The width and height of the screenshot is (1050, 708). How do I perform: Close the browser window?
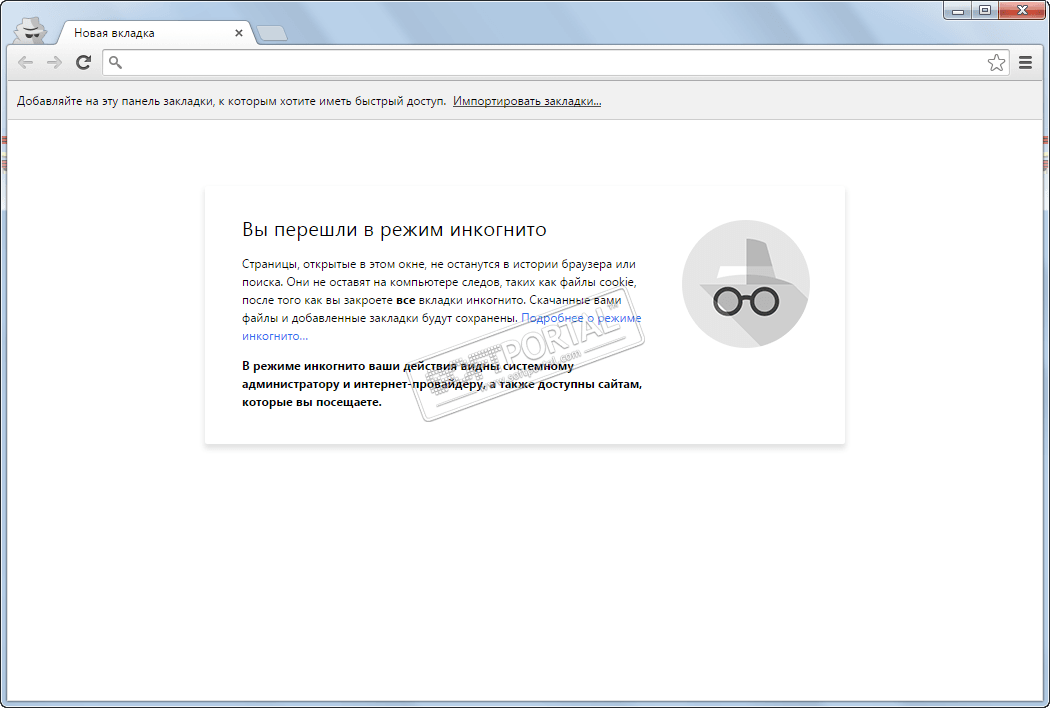1022,10
